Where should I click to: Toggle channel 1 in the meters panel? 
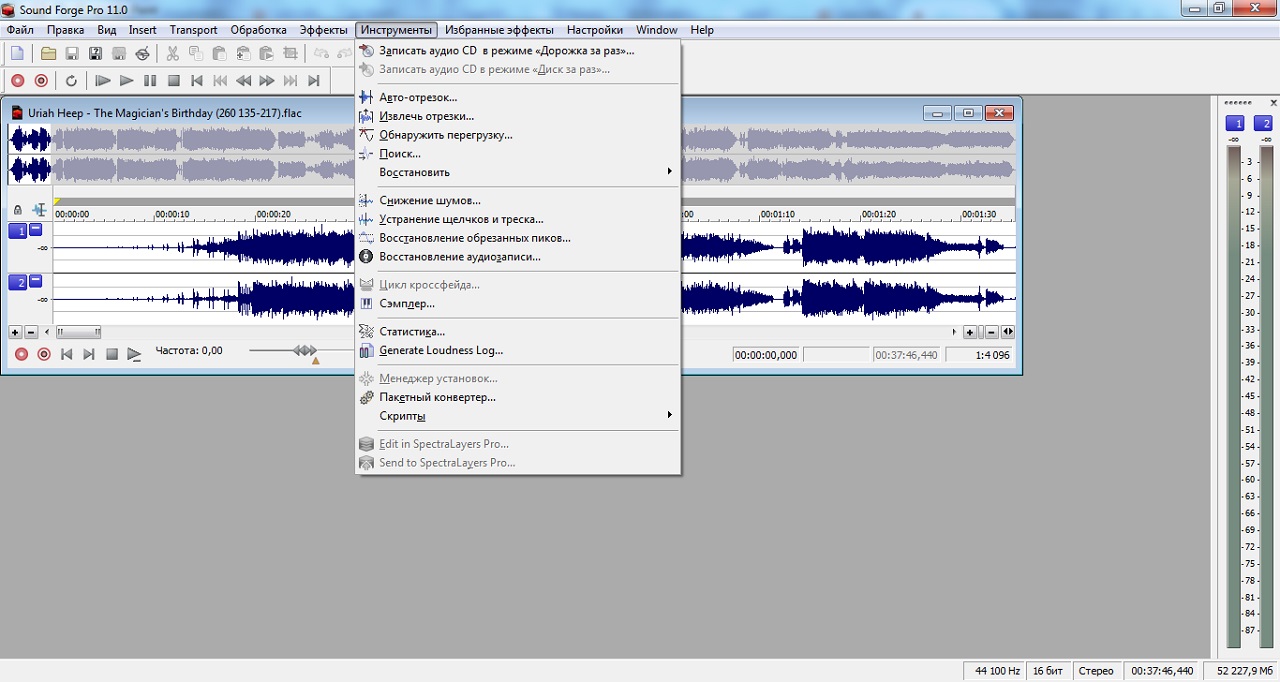tap(1236, 123)
